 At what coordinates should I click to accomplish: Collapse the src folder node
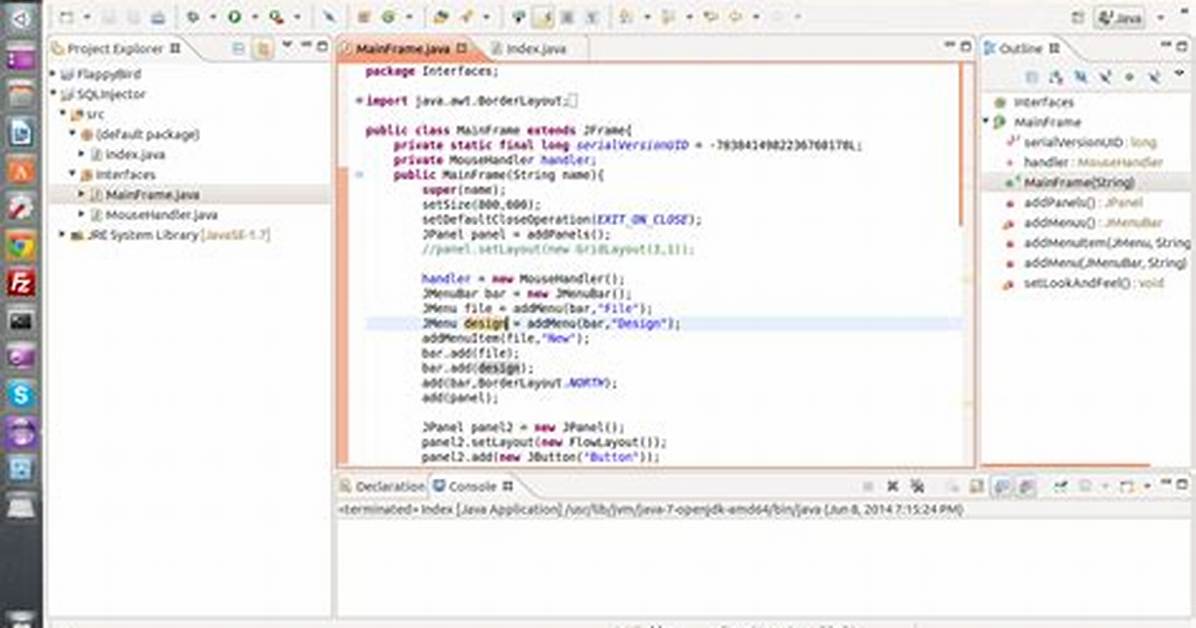pos(63,114)
